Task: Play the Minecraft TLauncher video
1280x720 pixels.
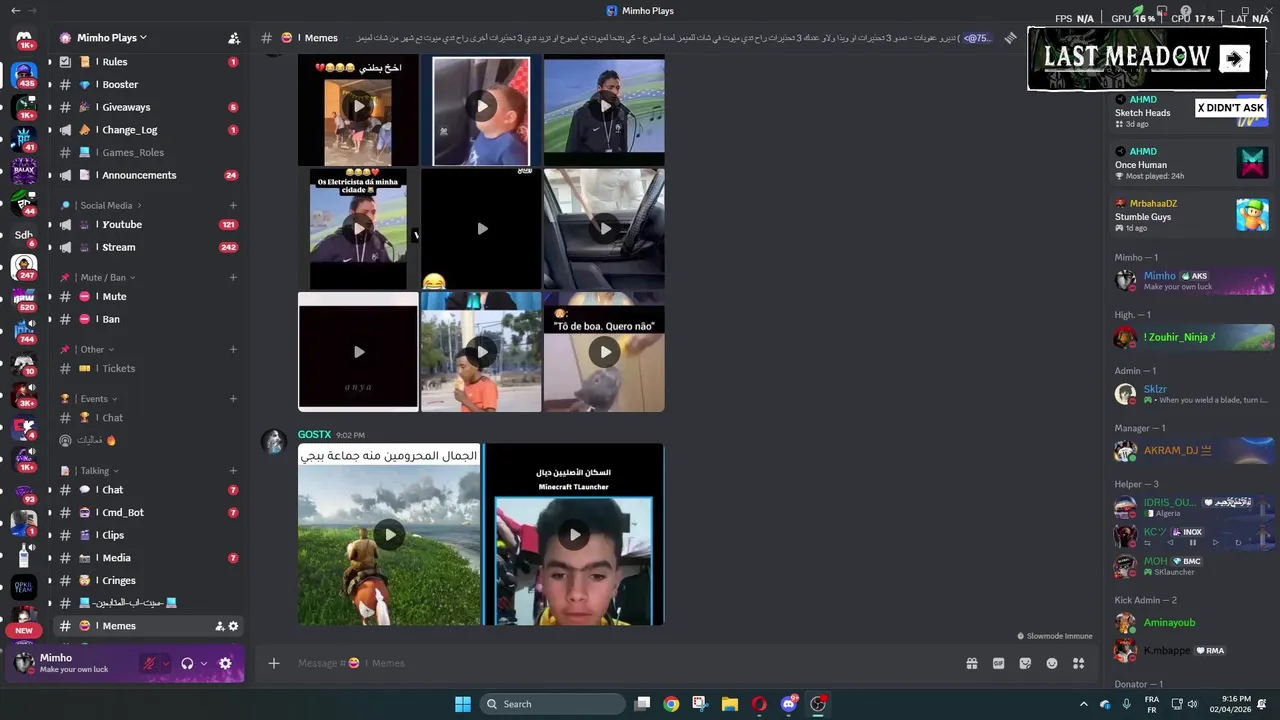Action: 574,535
